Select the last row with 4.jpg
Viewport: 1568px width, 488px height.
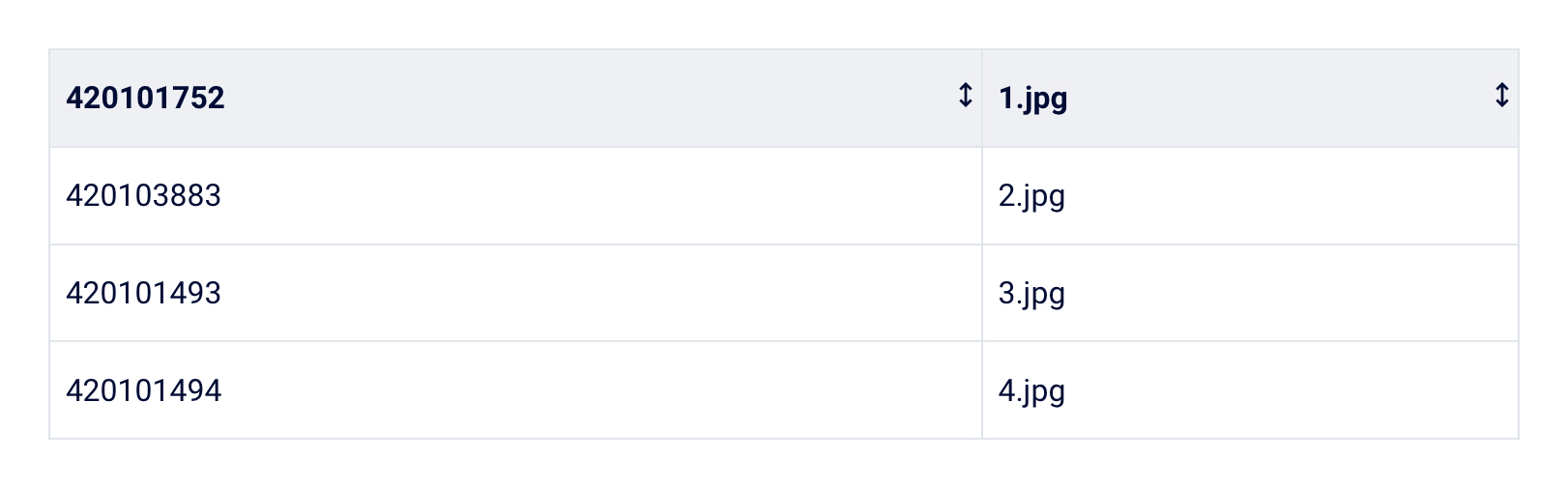(784, 390)
